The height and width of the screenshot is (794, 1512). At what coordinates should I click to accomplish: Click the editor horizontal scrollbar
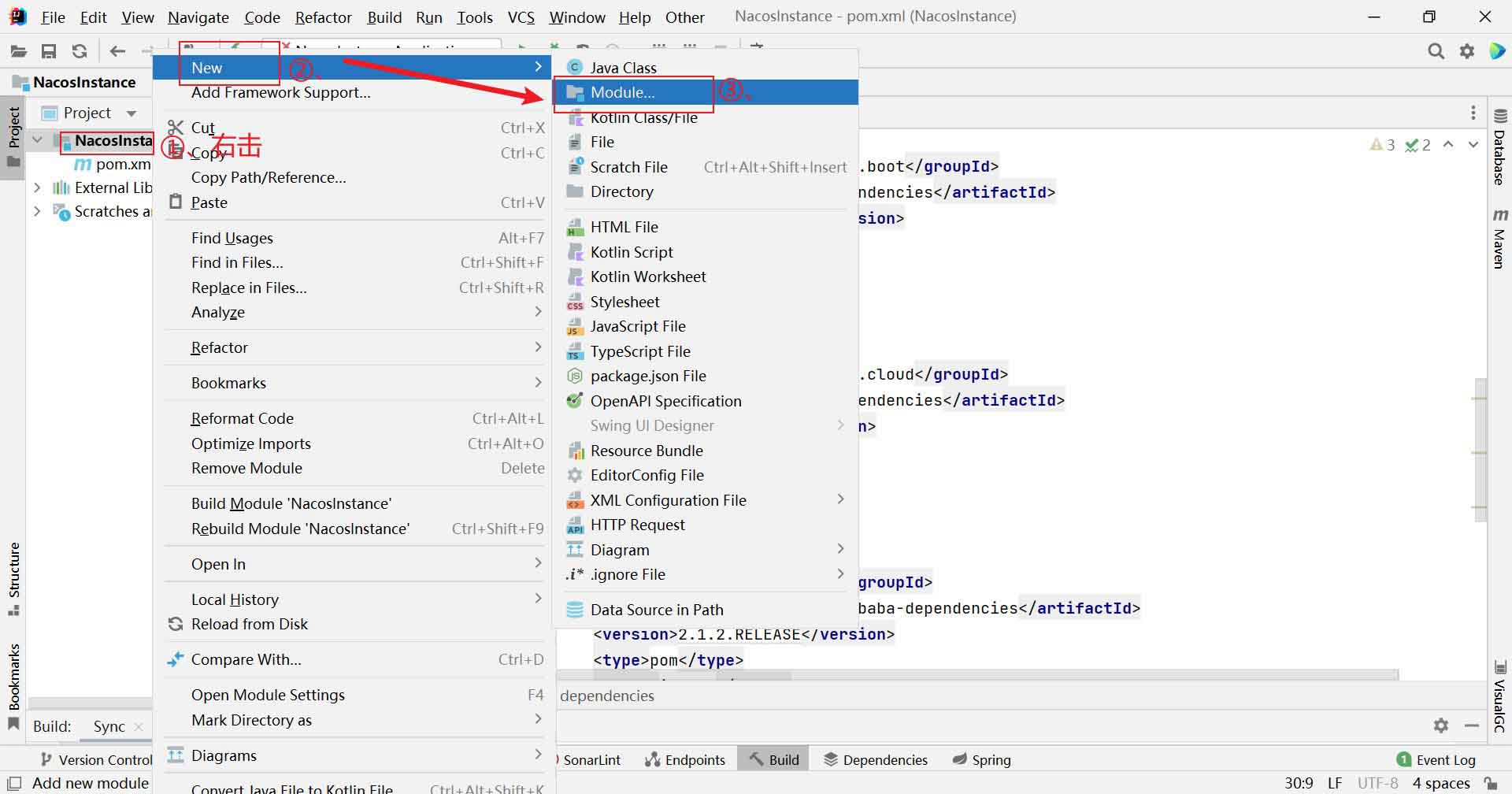[976, 675]
